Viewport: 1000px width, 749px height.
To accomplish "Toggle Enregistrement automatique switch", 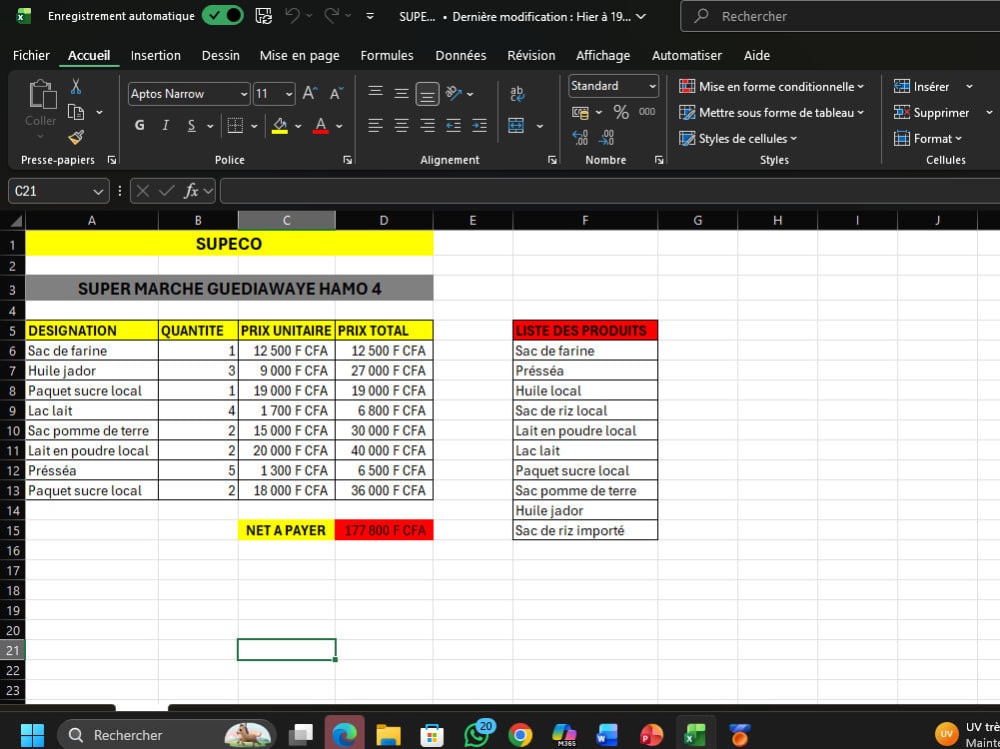I will point(223,15).
